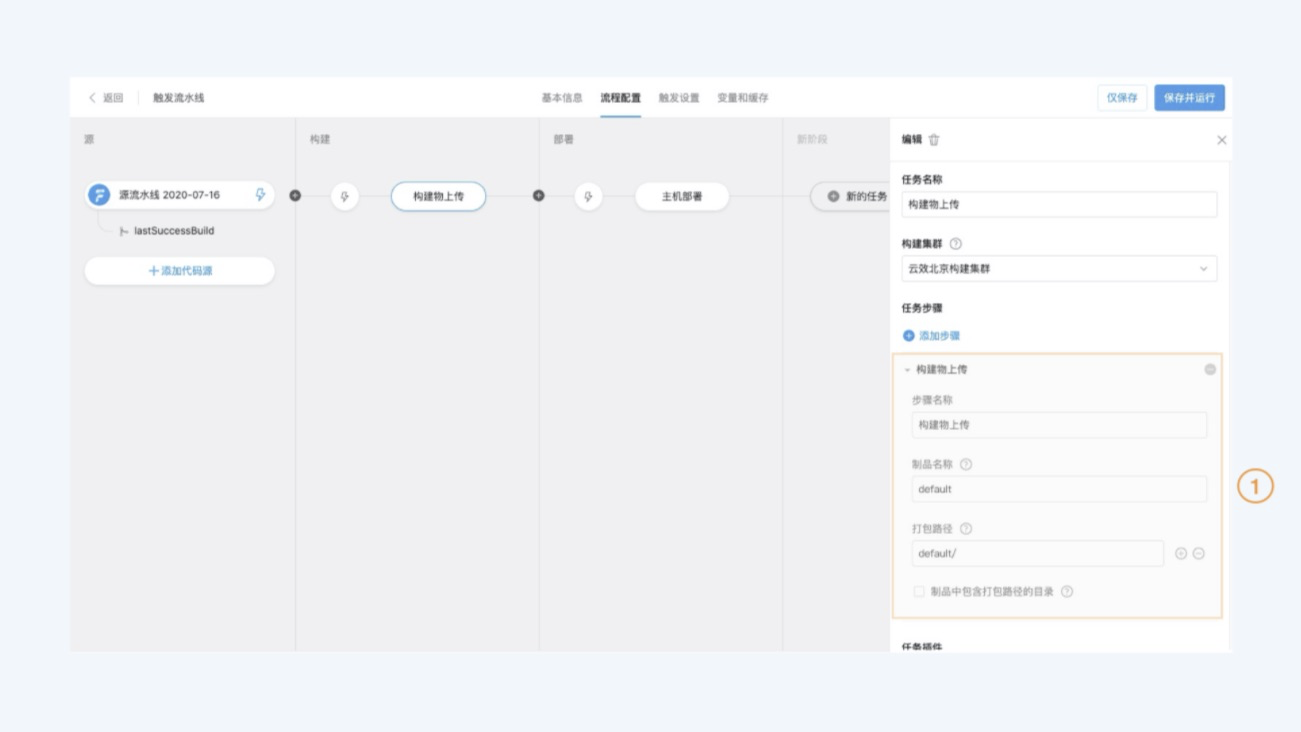Click the 新阶段 stage header
This screenshot has width=1301, height=732.
(x=813, y=140)
